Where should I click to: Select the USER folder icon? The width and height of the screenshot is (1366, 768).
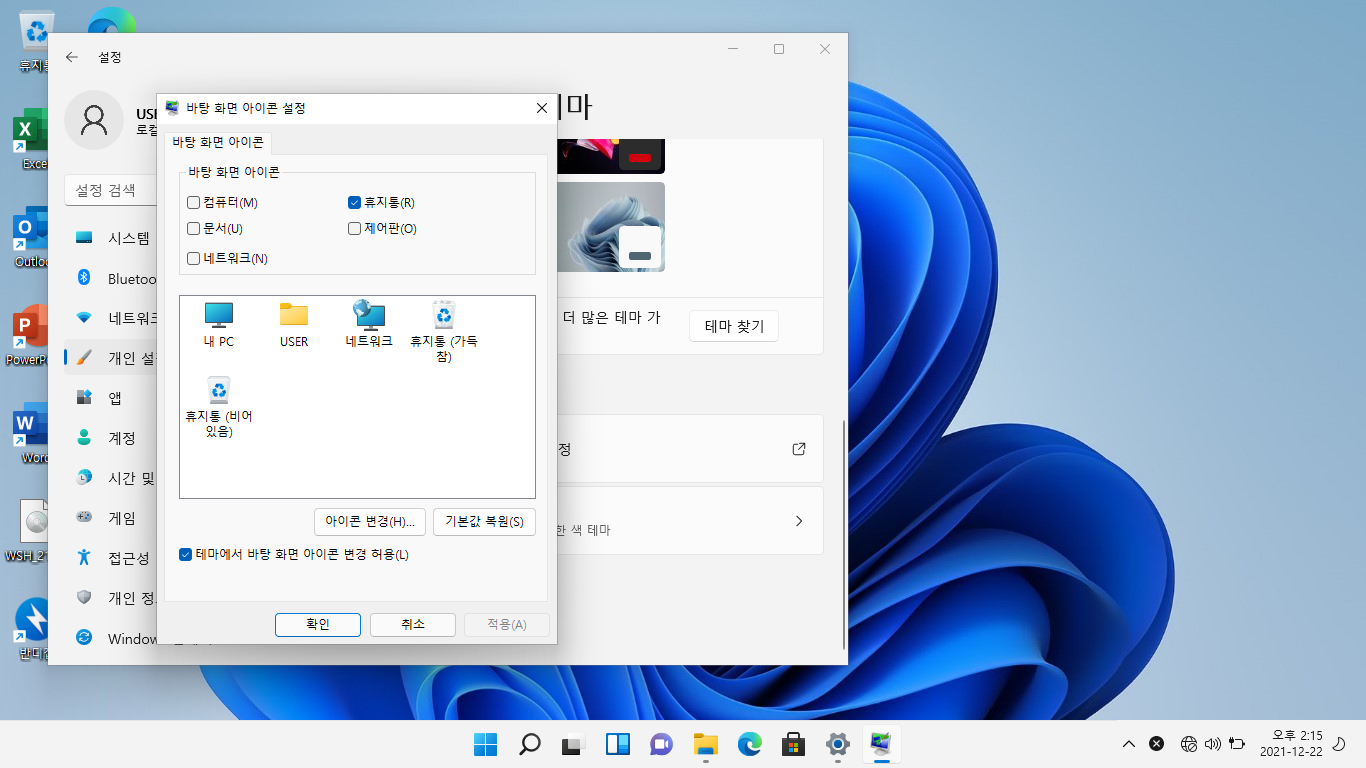click(x=294, y=324)
